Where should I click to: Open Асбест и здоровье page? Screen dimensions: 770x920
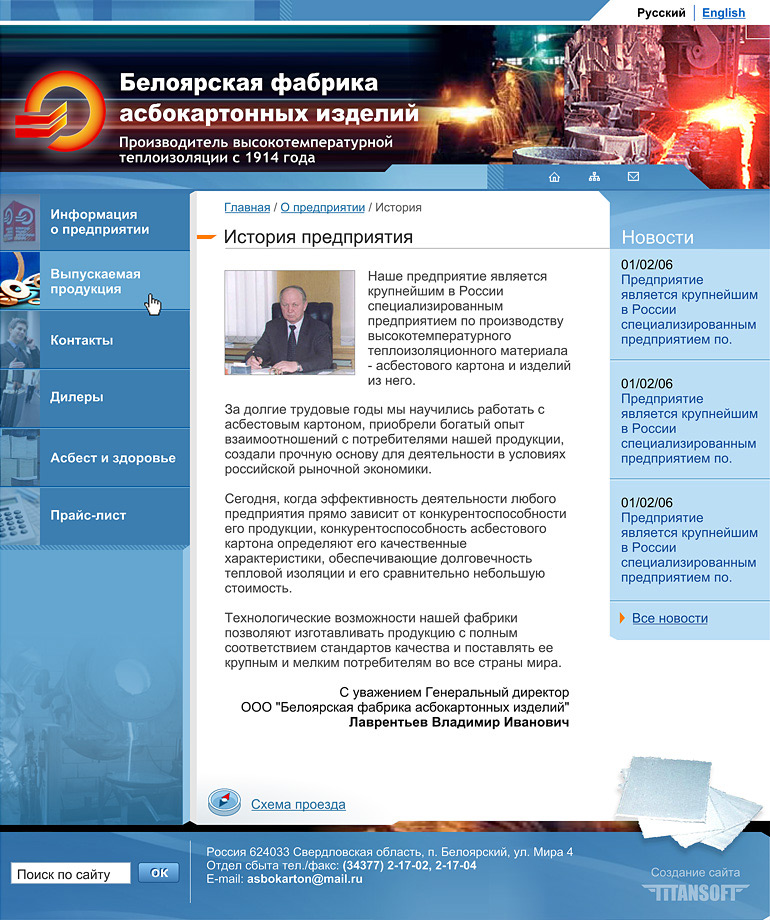(x=112, y=458)
